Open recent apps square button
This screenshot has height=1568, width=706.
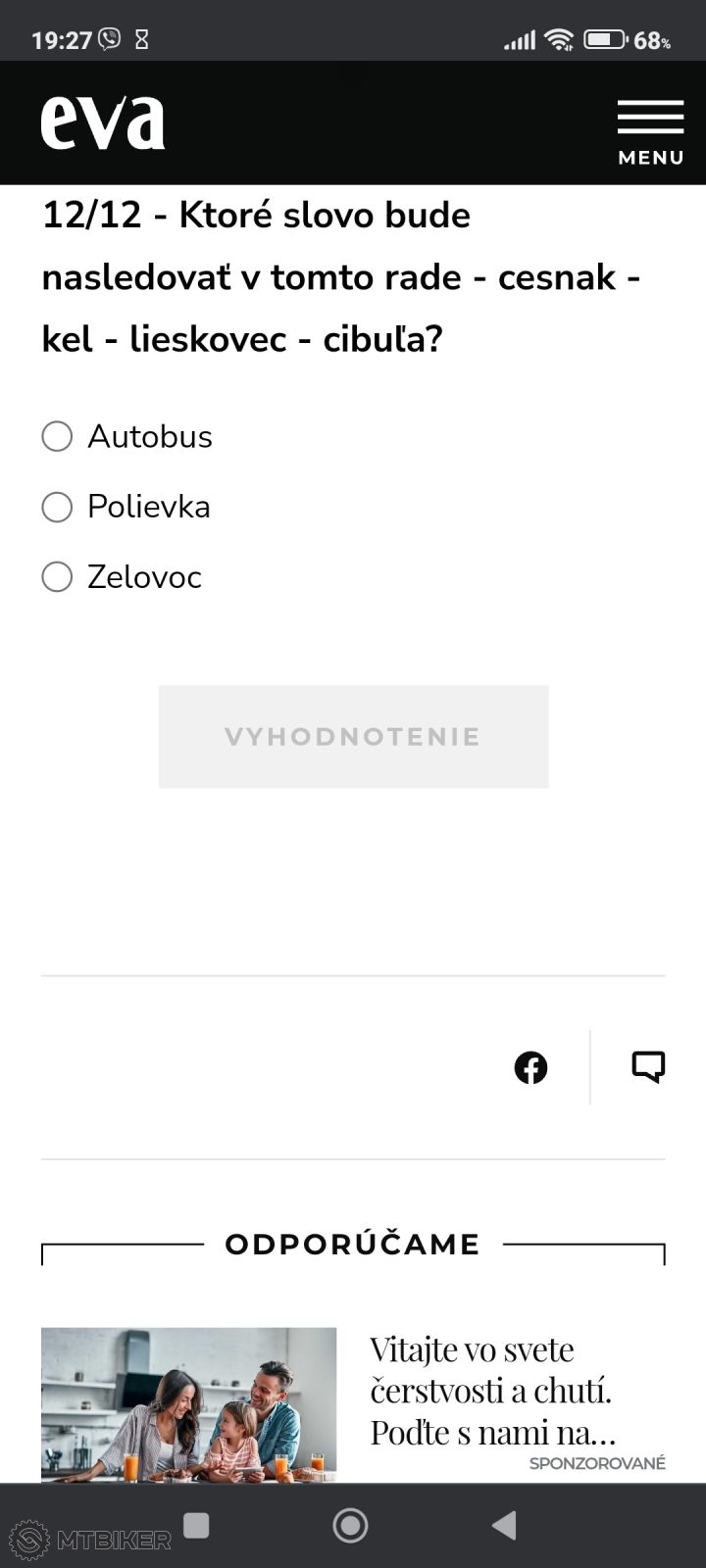(x=196, y=1525)
